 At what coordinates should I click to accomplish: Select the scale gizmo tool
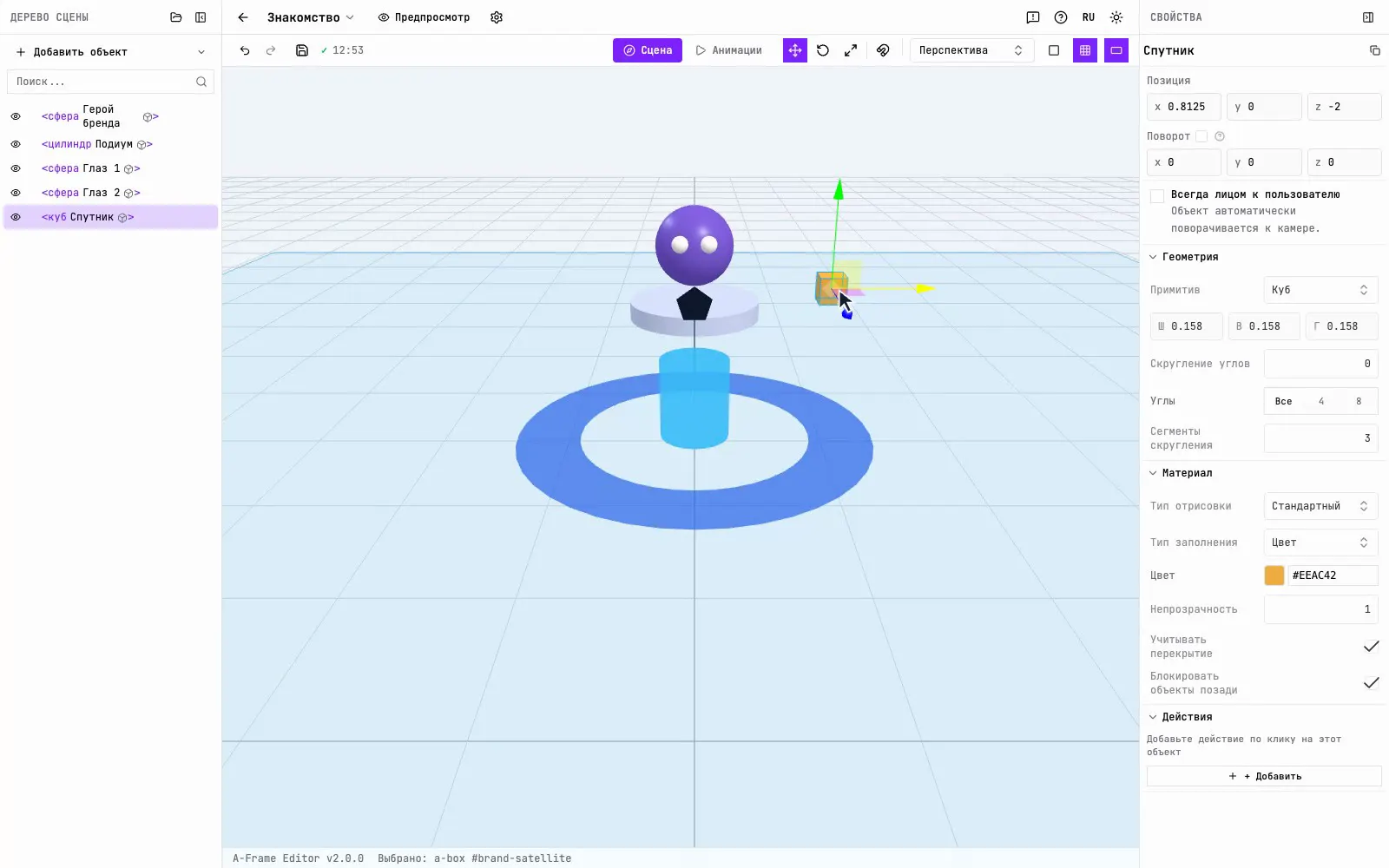point(851,50)
